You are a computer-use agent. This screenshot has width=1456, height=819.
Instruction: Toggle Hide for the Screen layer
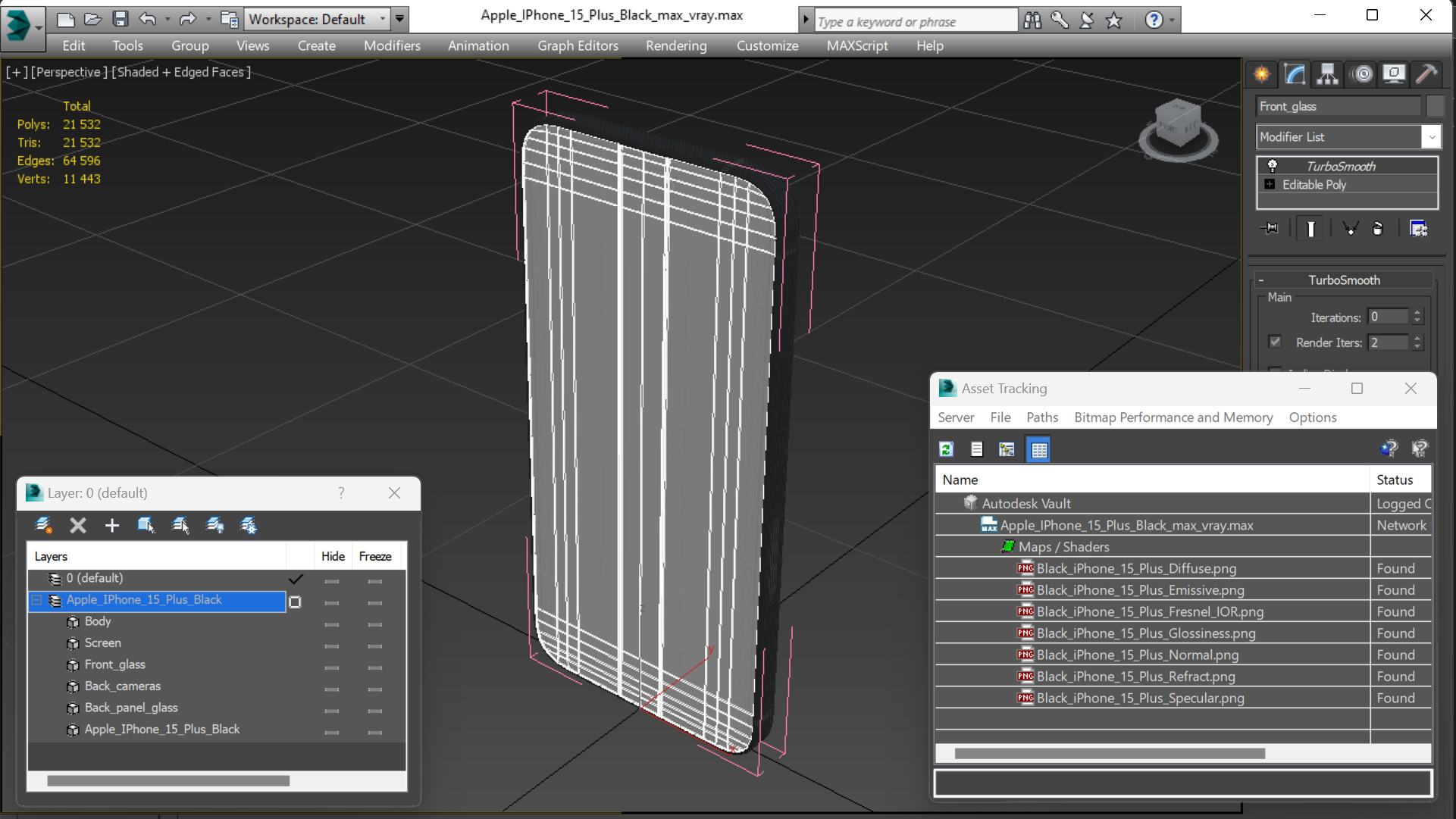pos(332,646)
